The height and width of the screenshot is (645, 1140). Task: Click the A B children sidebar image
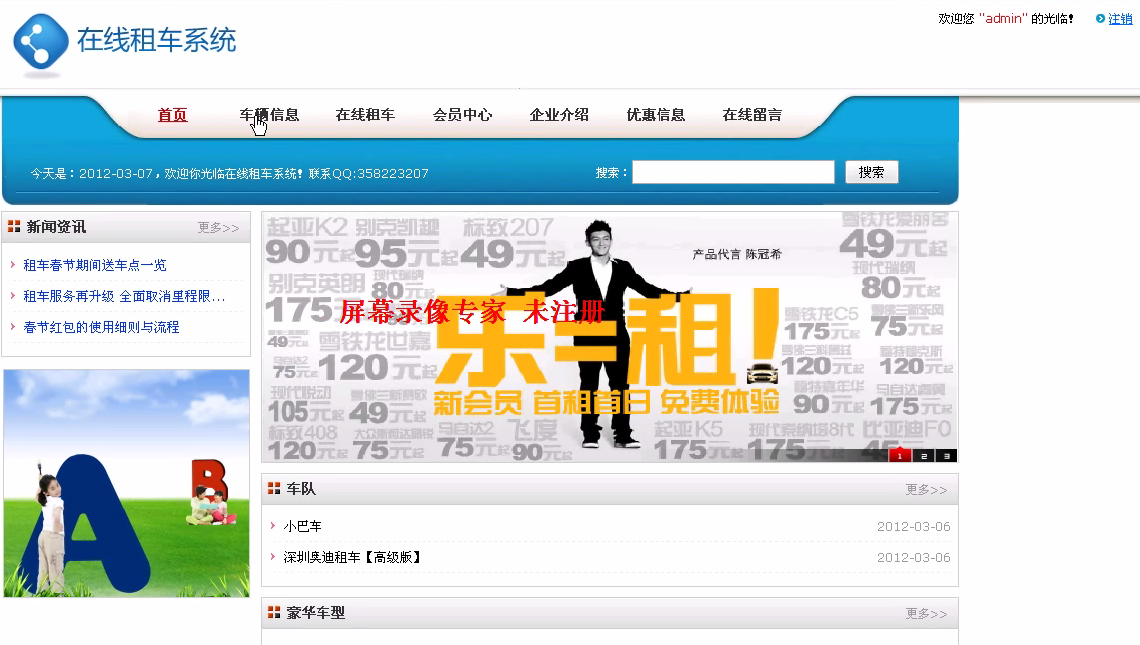click(127, 484)
